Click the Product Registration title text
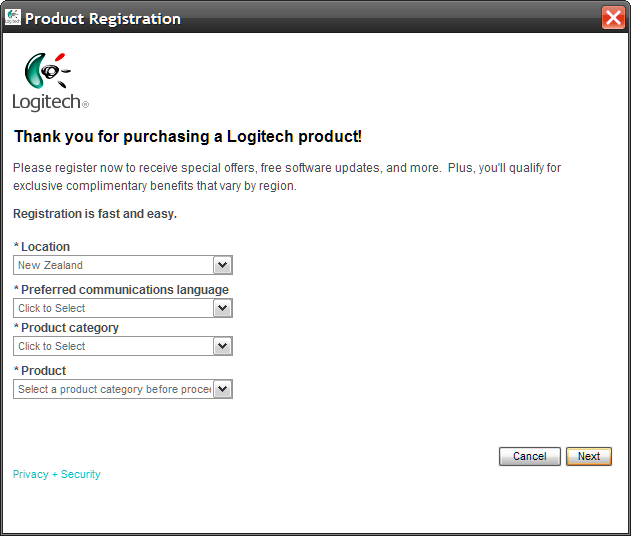The height and width of the screenshot is (536, 631). (x=103, y=19)
